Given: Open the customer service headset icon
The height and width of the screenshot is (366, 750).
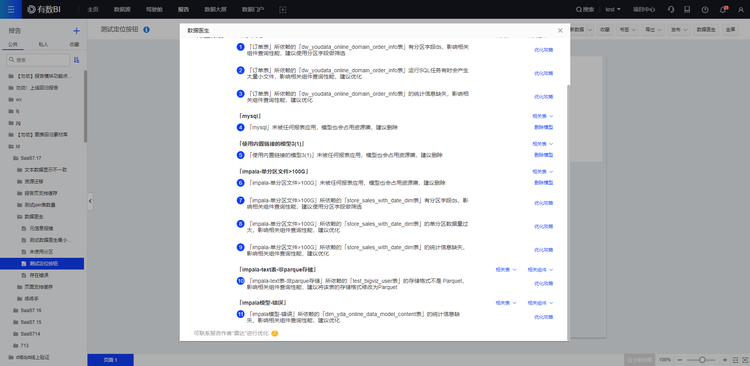Looking at the screenshot, I should pyautogui.click(x=671, y=9).
